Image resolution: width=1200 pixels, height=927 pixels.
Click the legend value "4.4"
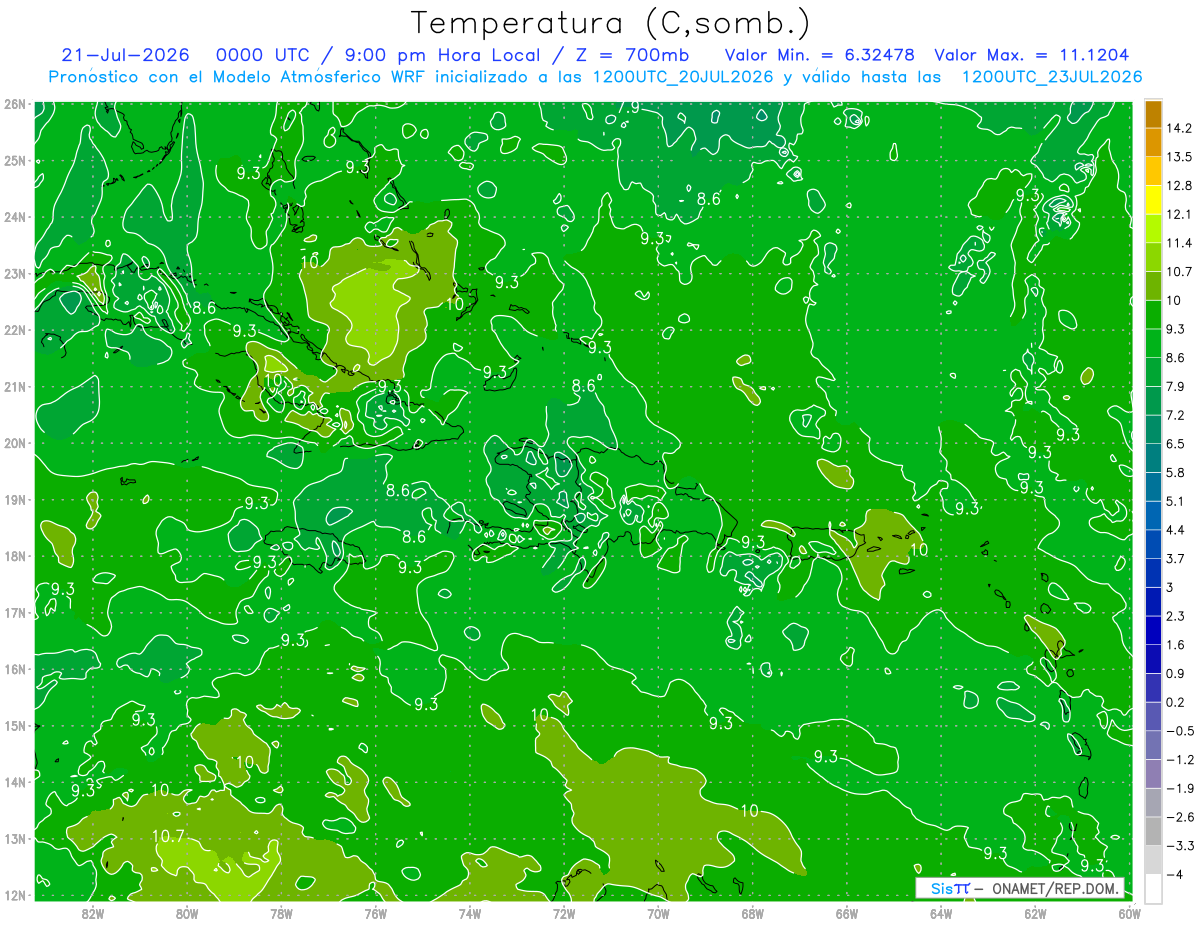(1176, 530)
